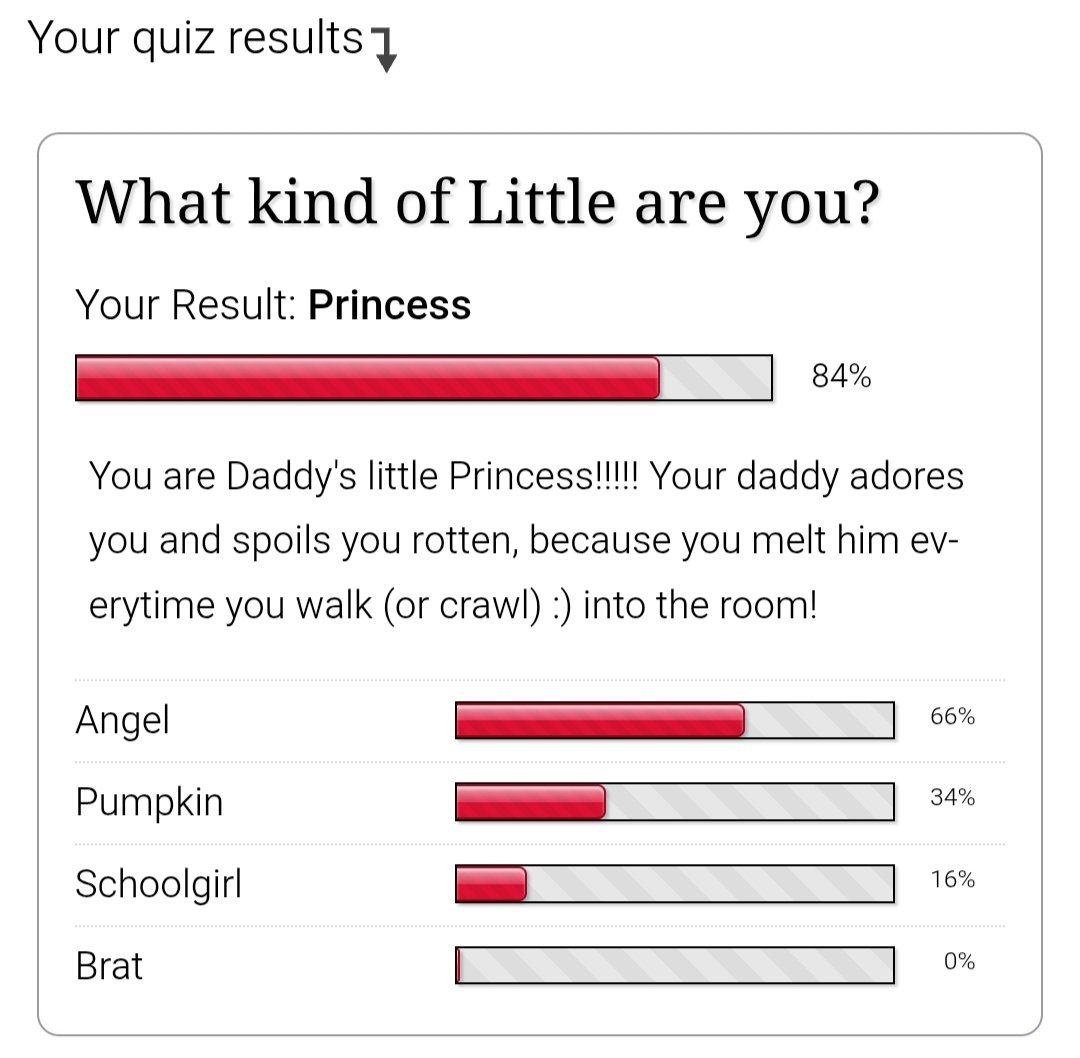Screen dimensions: 1080x1058
Task: Select the 'What kind of Little are you?' heading
Action: pos(478,203)
